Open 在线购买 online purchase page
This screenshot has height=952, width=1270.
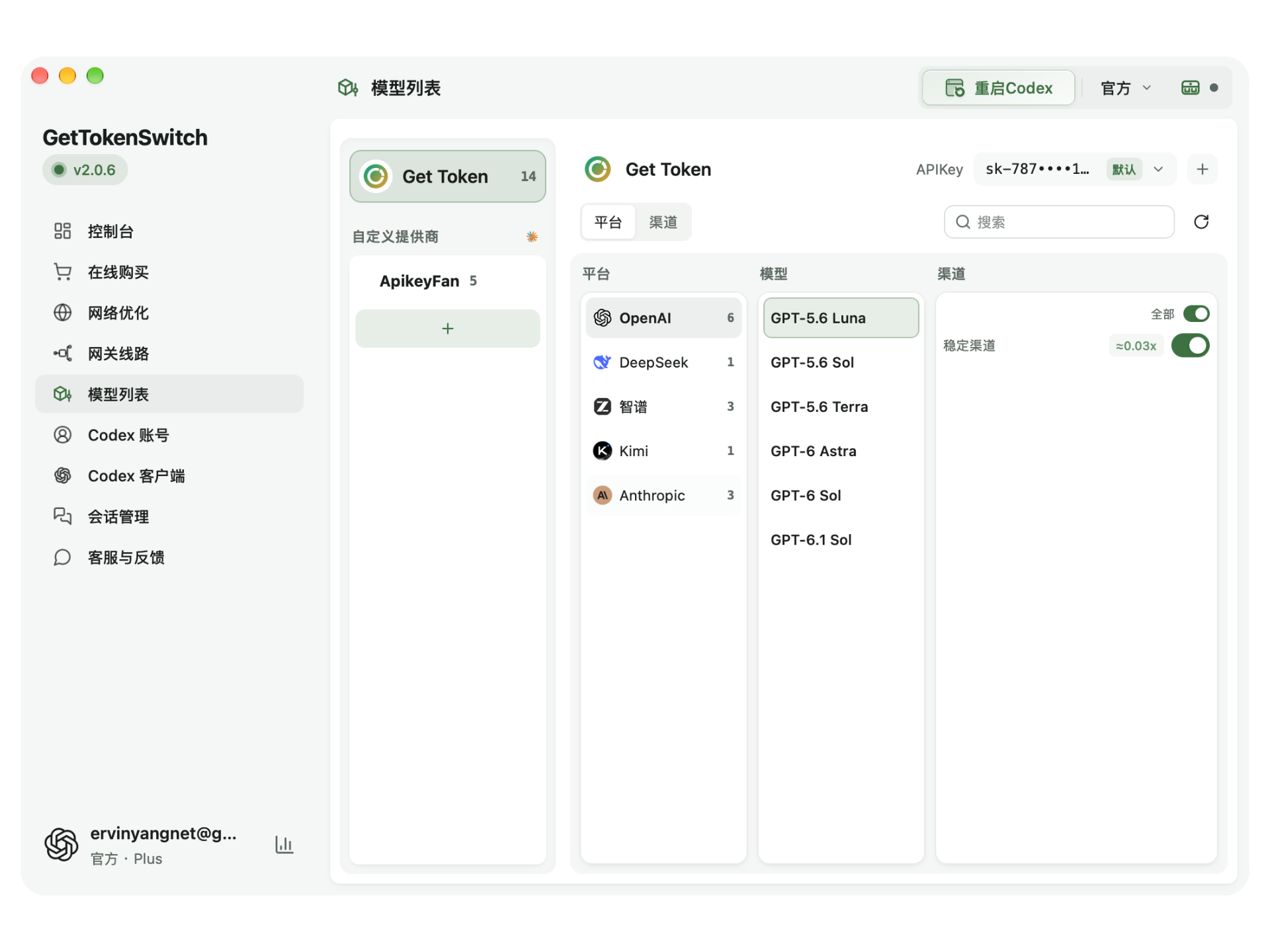pos(169,272)
